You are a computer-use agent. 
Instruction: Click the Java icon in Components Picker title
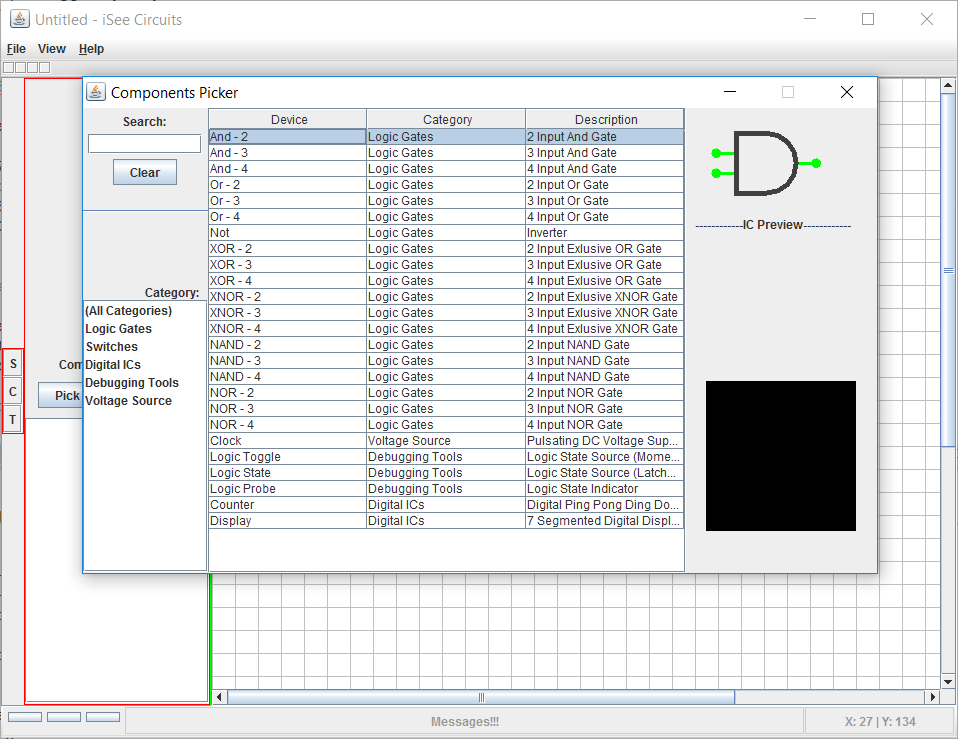pos(96,92)
